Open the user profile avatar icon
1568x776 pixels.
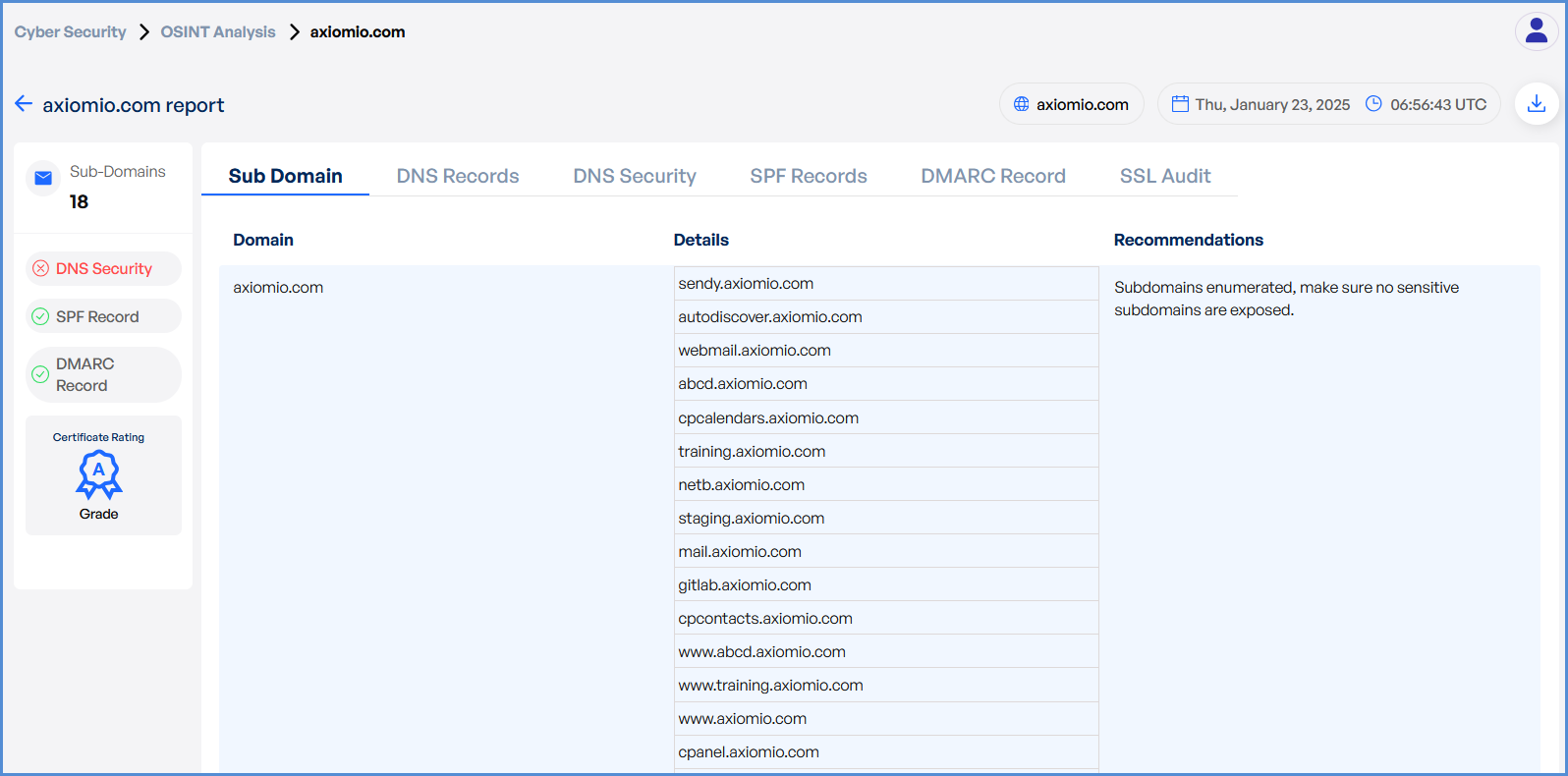point(1536,31)
